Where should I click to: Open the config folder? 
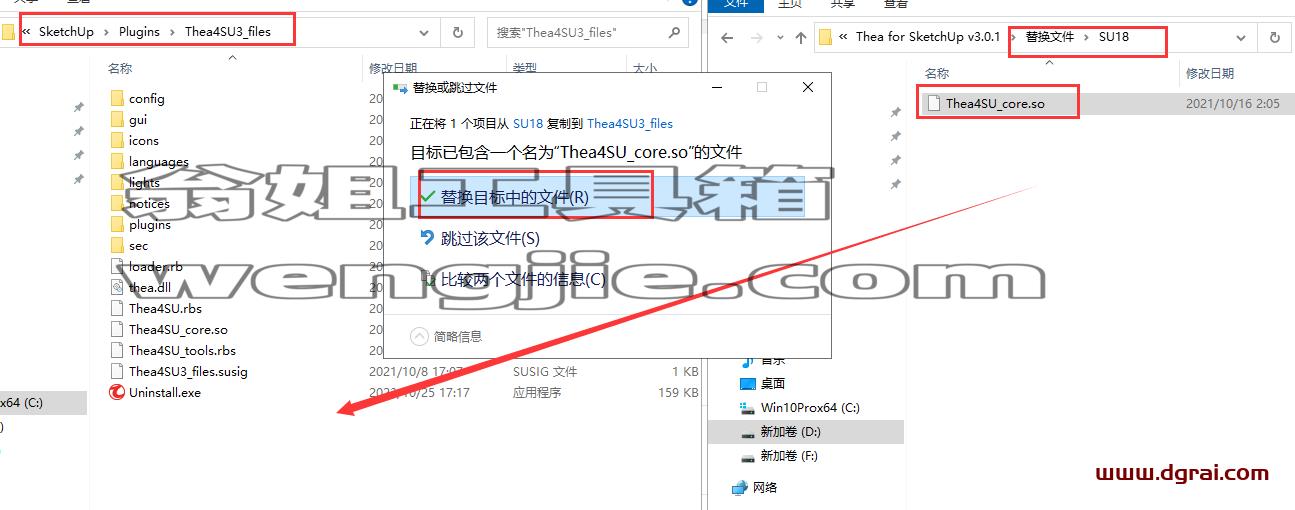[x=146, y=99]
